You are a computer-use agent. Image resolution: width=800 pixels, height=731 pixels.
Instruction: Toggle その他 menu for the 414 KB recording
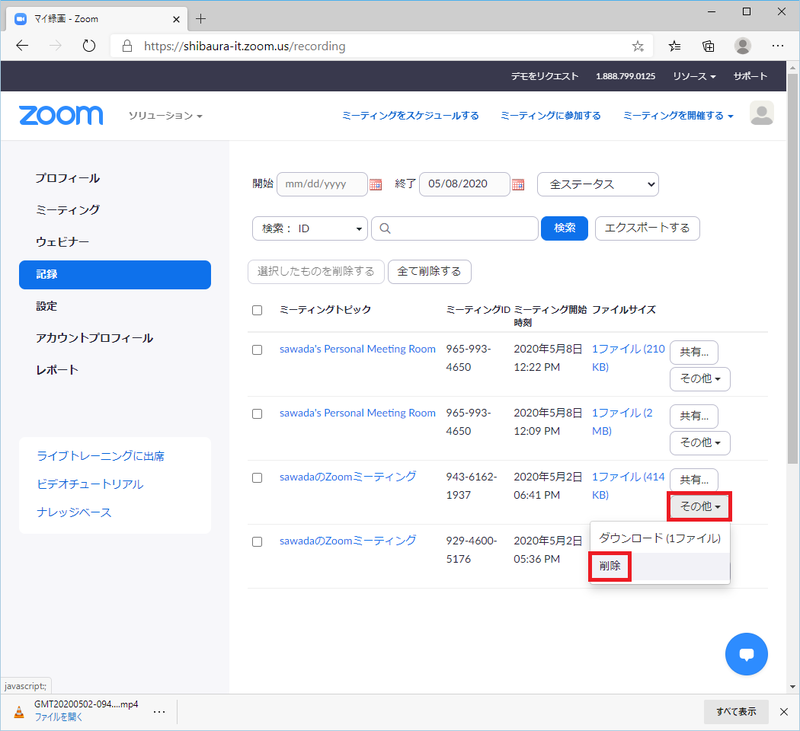[x=699, y=507]
